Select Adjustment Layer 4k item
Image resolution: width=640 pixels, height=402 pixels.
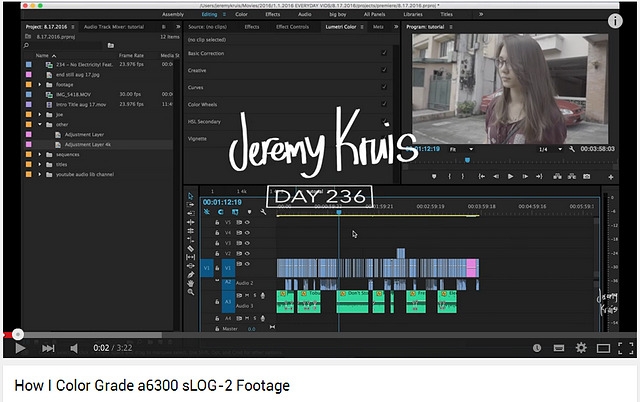coord(91,144)
